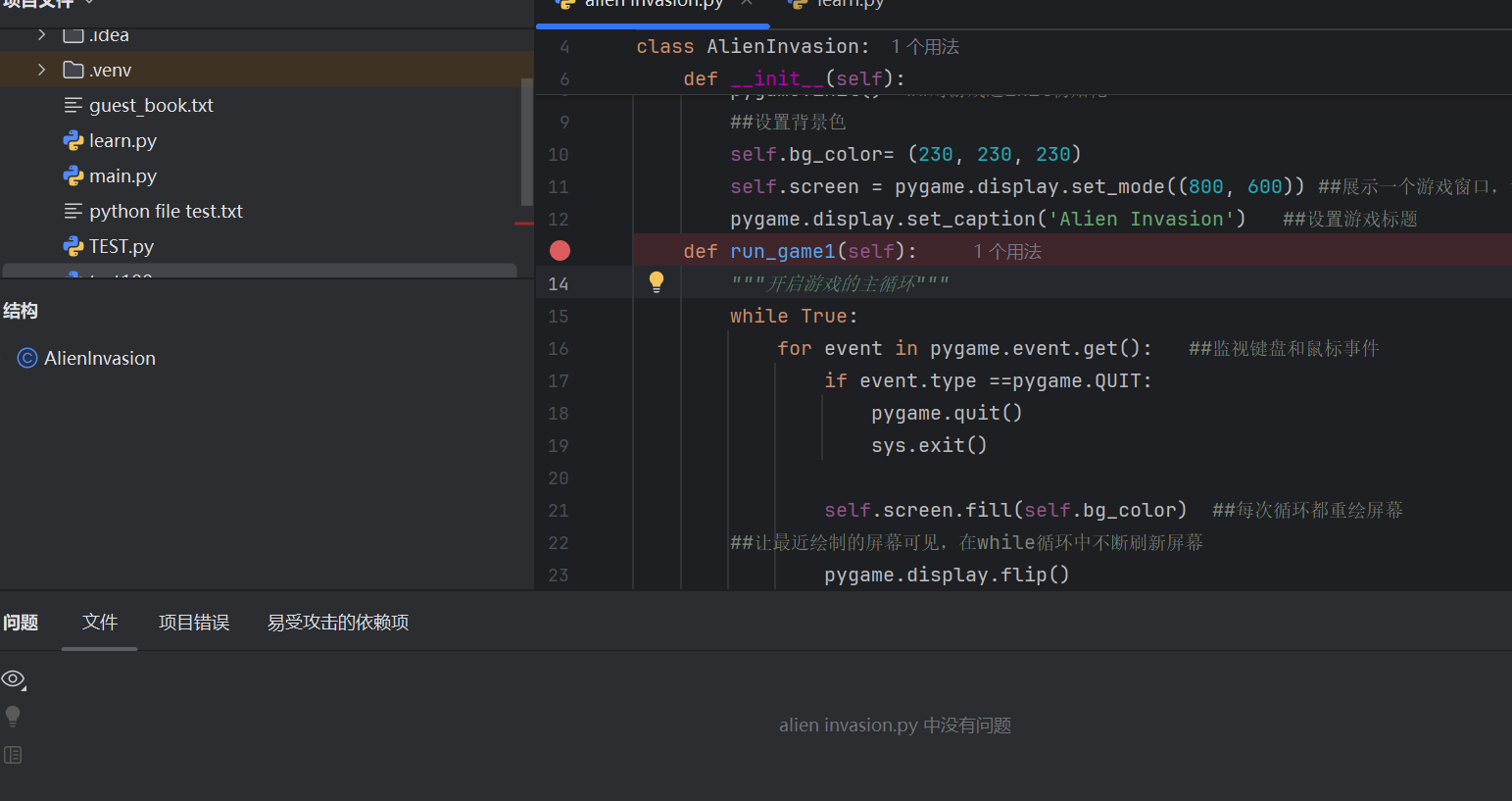Click the Python icon beside TEST.py
This screenshot has width=1512, height=801.
(74, 246)
